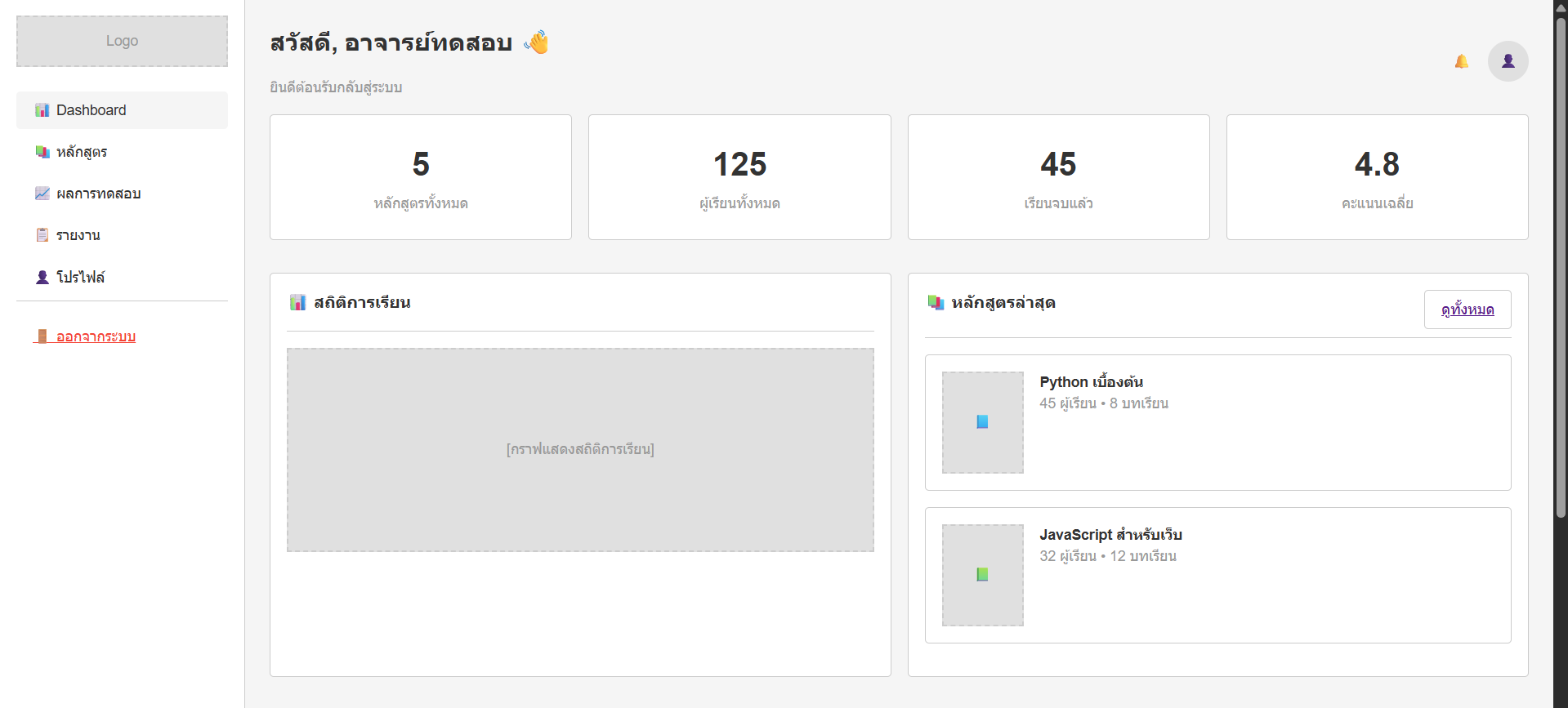The height and width of the screenshot is (708, 1568).
Task: Click the books icon beside หลักสูตรล่าสุด
Action: click(x=936, y=303)
